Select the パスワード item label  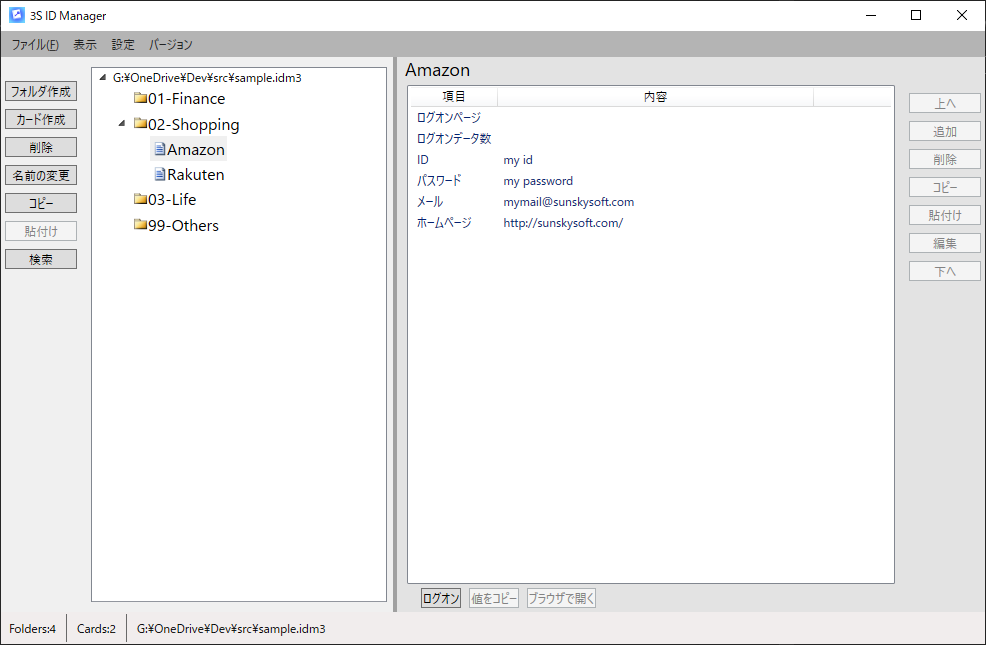tap(439, 180)
